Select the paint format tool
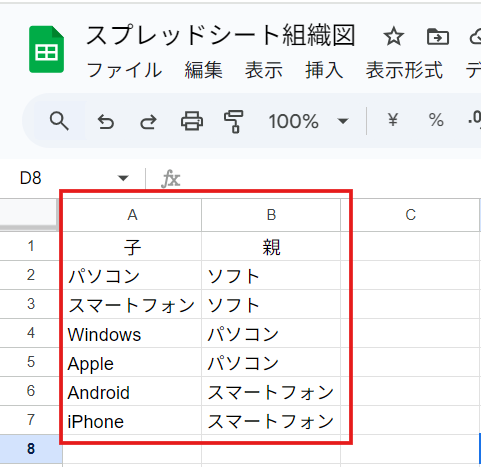 [x=234, y=122]
